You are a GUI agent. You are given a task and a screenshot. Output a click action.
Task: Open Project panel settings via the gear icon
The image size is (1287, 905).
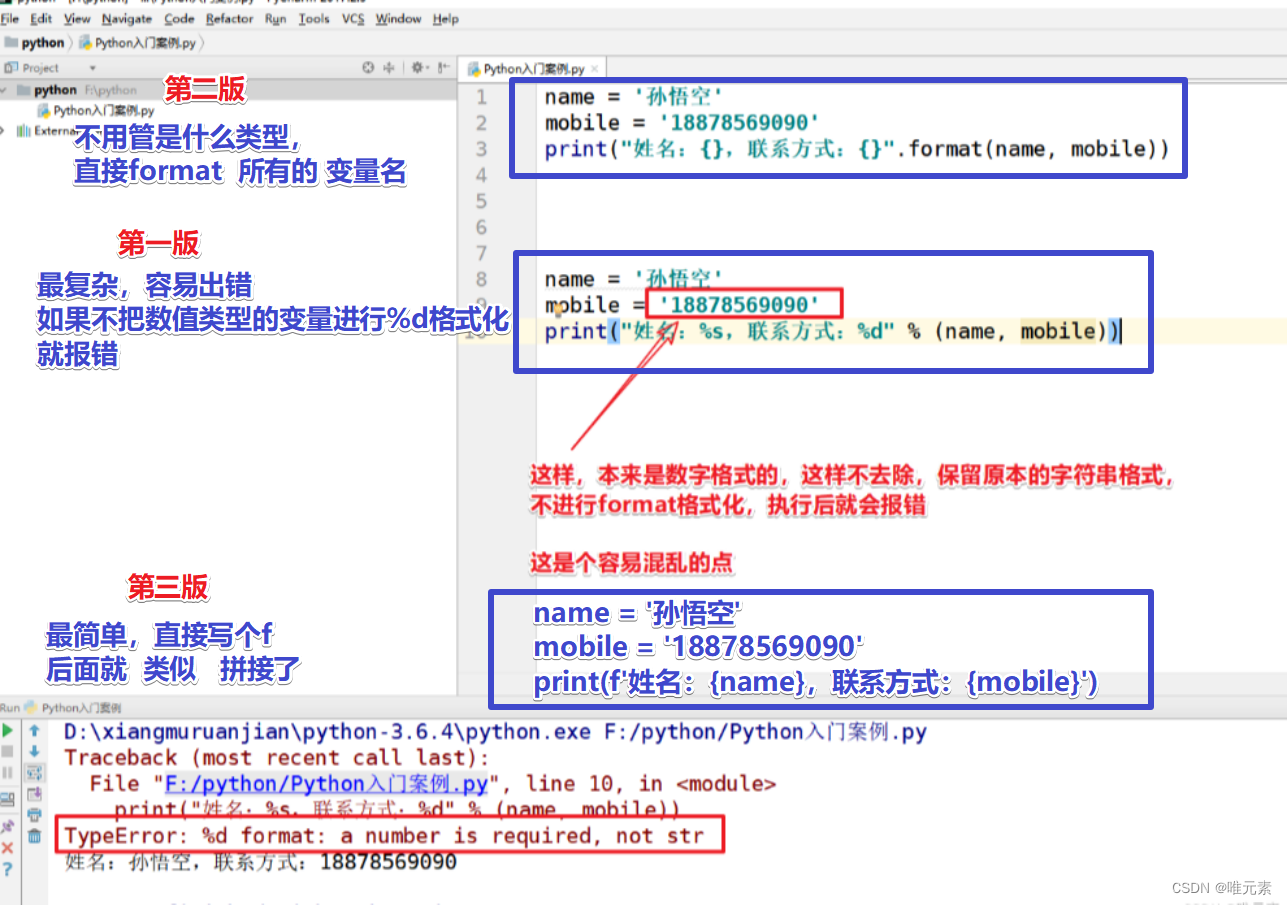point(417,67)
